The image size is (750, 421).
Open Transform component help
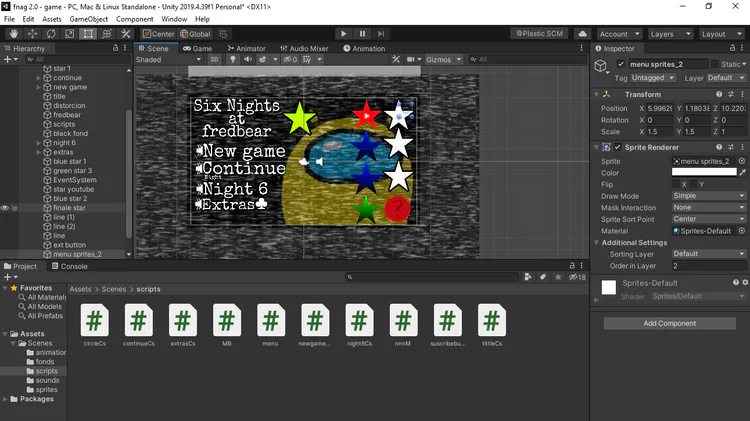tap(719, 94)
